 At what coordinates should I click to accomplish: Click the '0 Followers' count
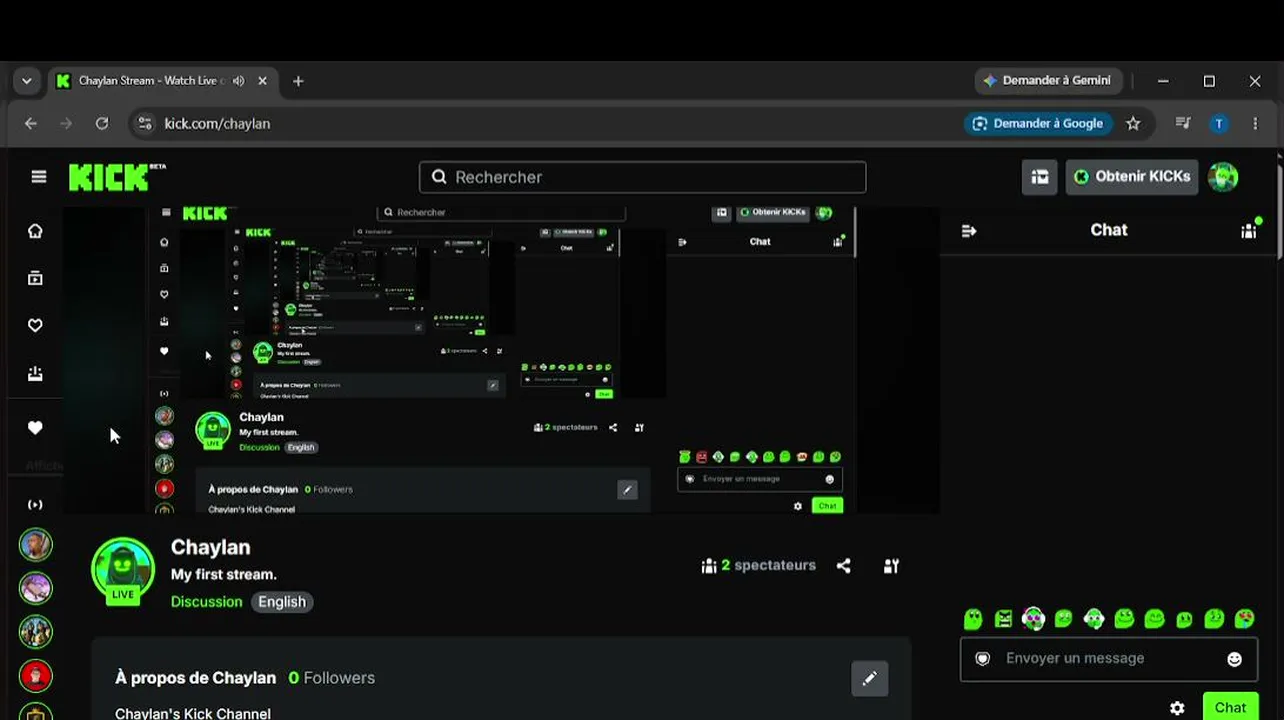pyautogui.click(x=332, y=678)
